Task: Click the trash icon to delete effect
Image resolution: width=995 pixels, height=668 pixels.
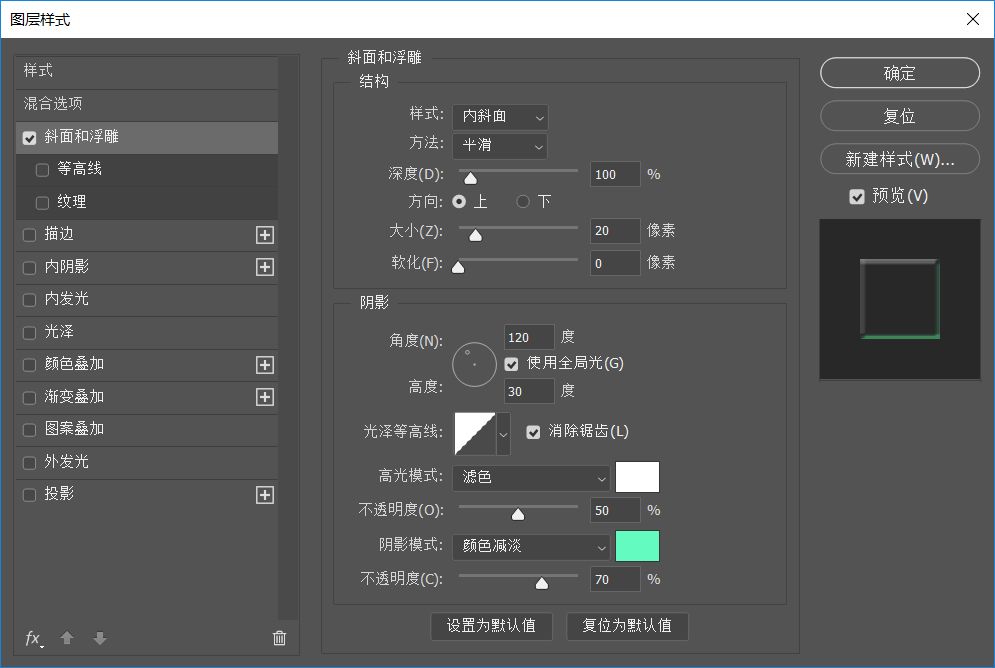Action: (279, 638)
